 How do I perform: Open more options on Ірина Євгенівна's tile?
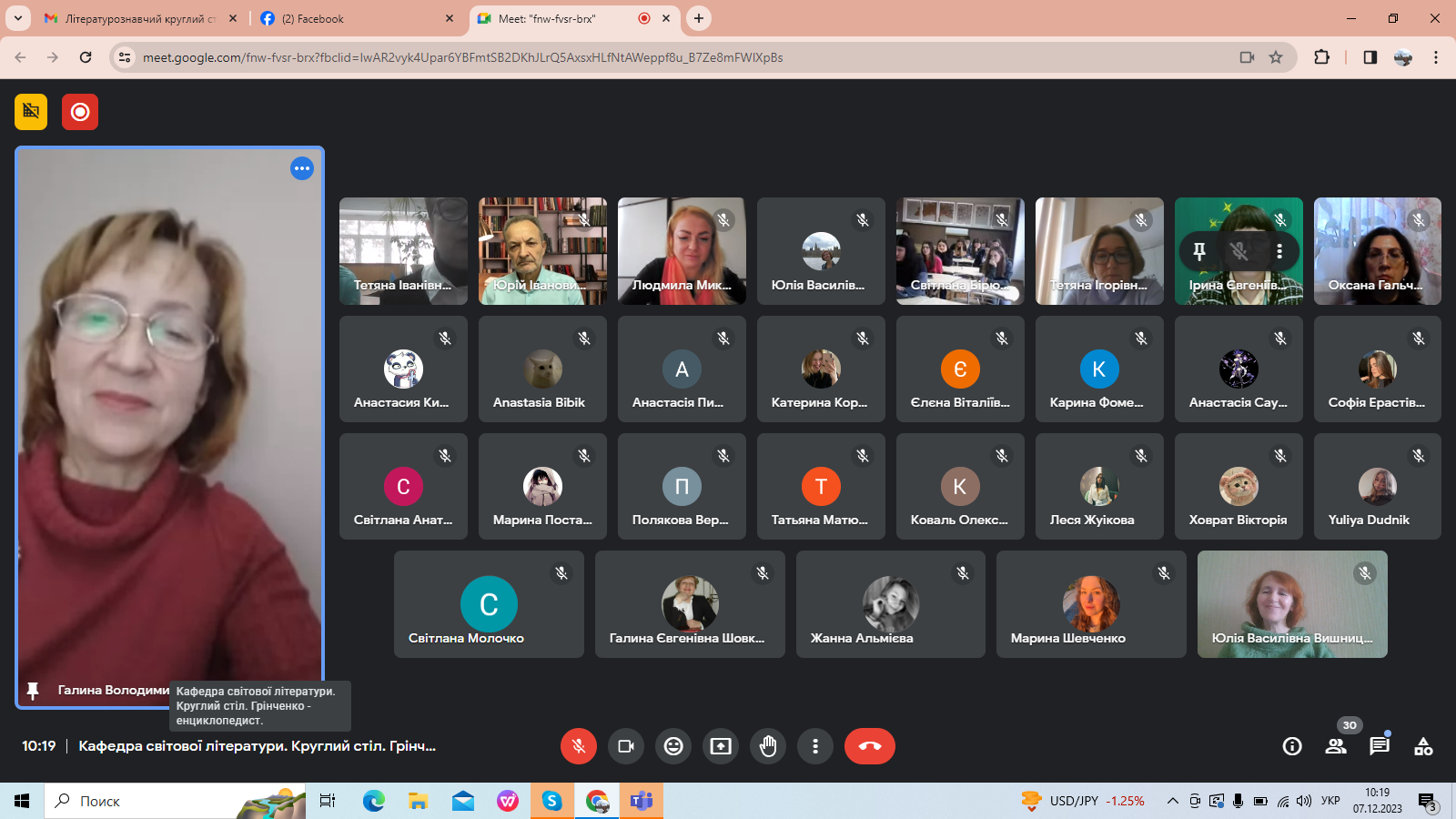[1279, 251]
